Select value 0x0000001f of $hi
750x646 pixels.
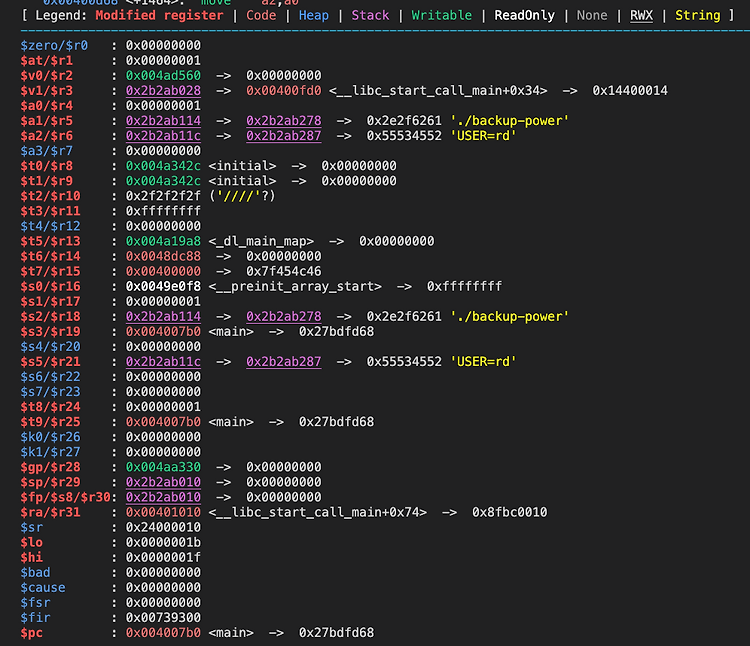[163, 558]
